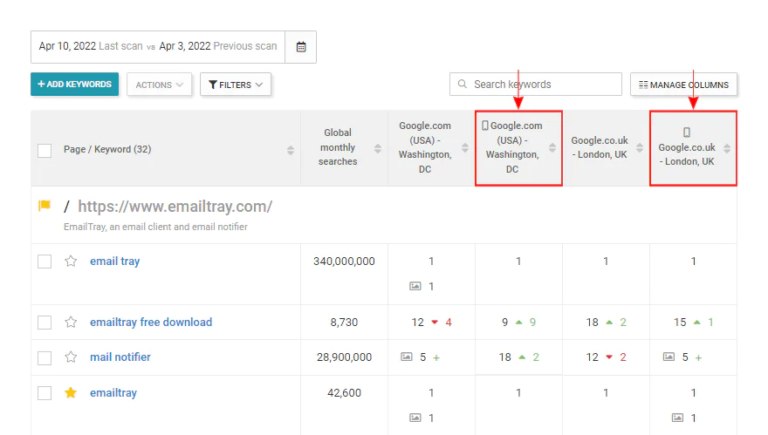Unstar the 'emailtray' keyword
The image size is (768, 435).
click(x=71, y=393)
